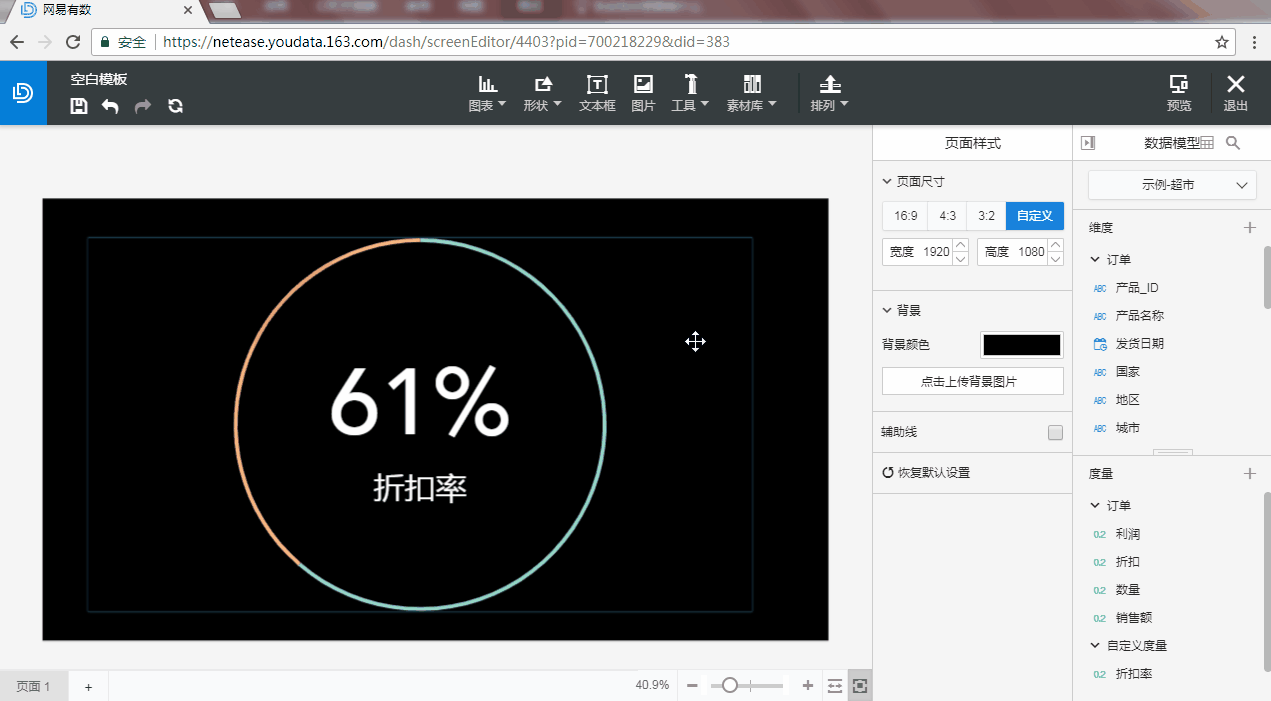1271x701 pixels.
Task: Open the black 背景颜色 color swatch
Action: click(x=1022, y=345)
